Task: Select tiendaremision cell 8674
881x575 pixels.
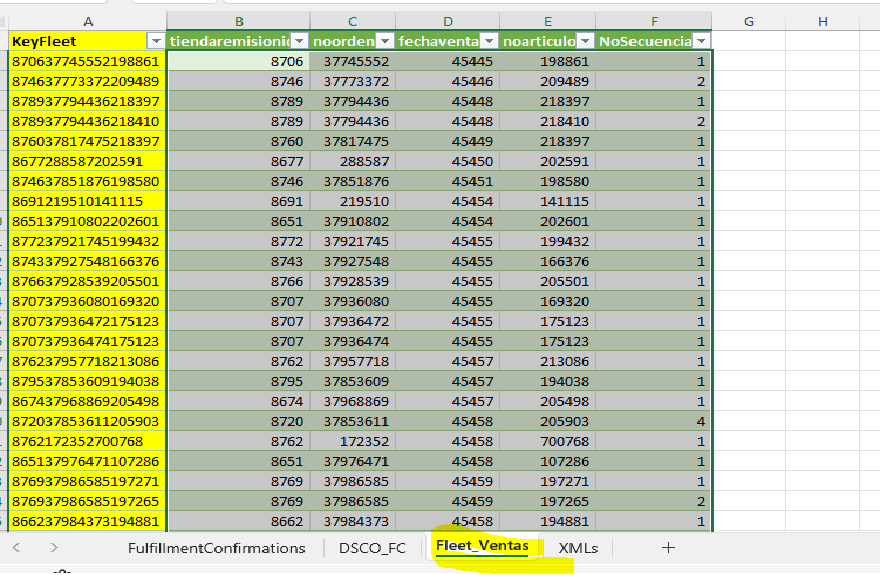Action: click(239, 401)
